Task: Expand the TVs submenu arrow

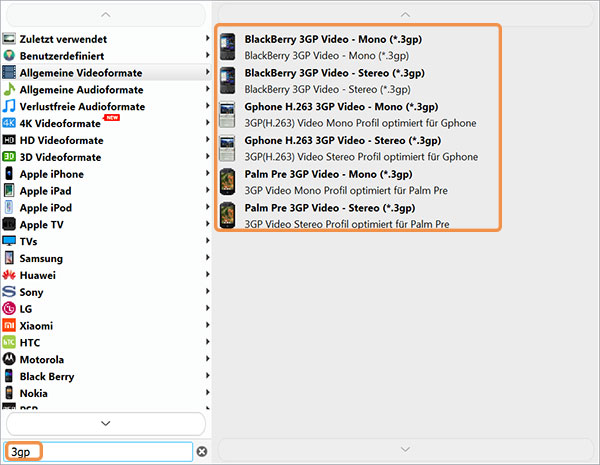Action: pos(207,240)
